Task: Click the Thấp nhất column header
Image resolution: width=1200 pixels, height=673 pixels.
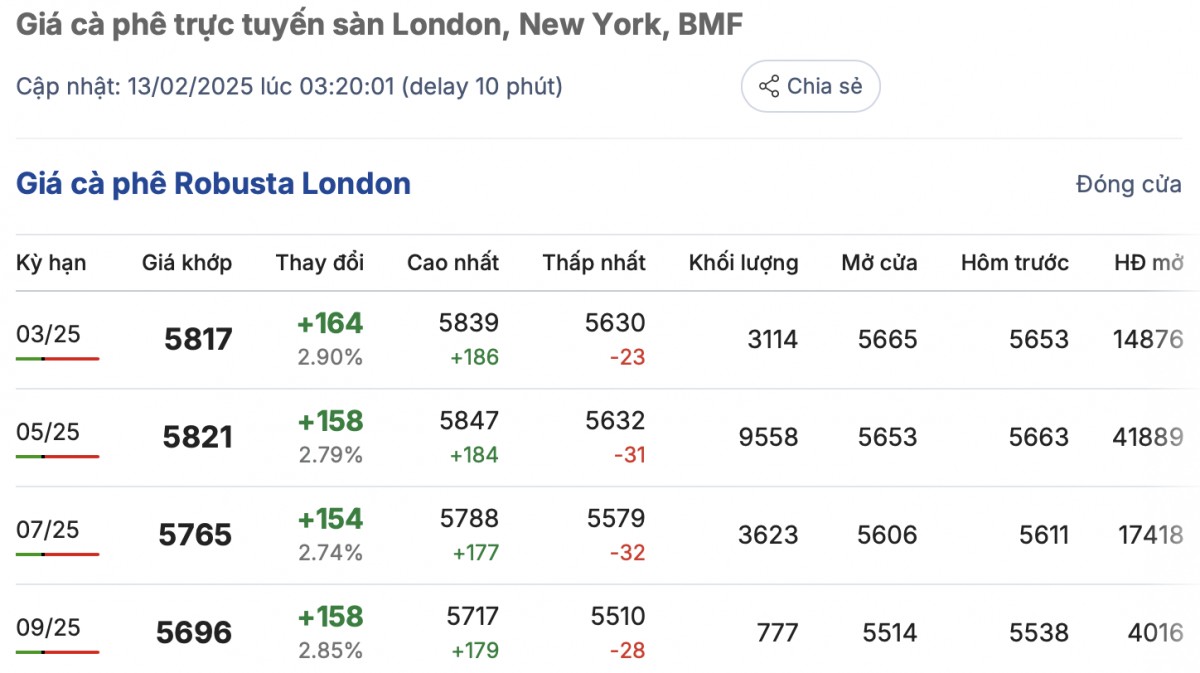Action: point(594,263)
